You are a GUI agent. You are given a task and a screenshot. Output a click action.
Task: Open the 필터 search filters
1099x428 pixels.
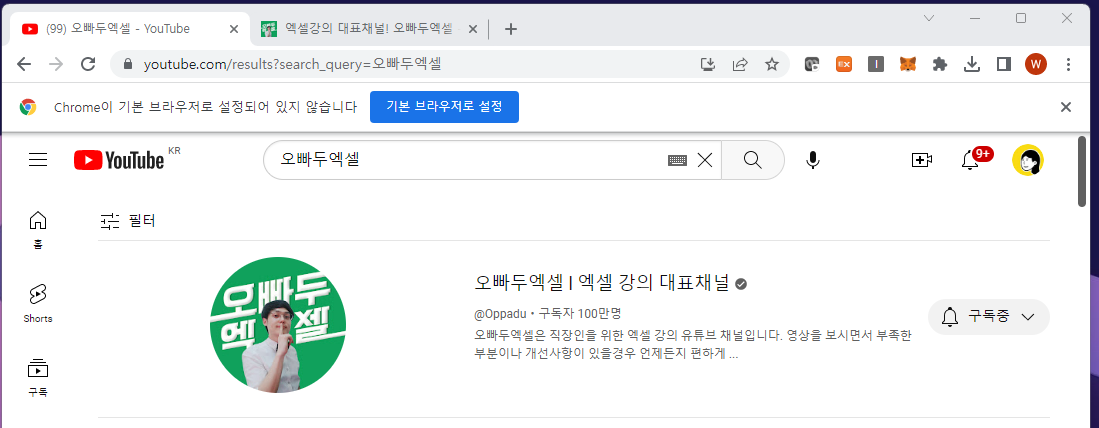pyautogui.click(x=128, y=221)
